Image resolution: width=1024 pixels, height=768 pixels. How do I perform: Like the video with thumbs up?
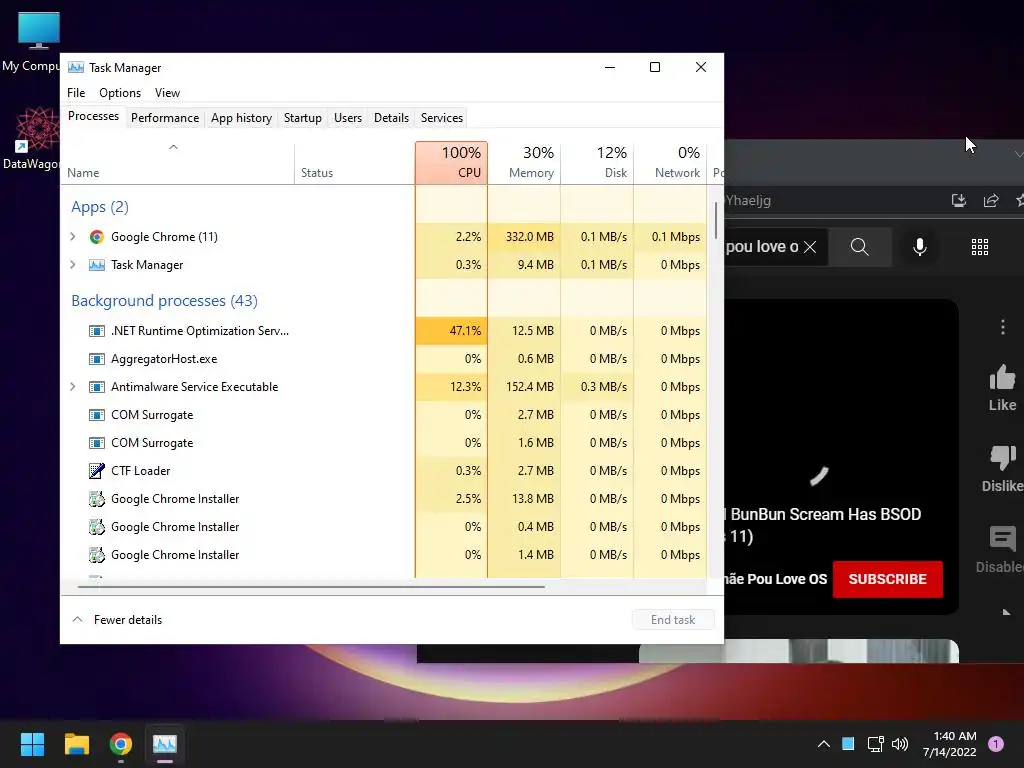tap(1002, 377)
